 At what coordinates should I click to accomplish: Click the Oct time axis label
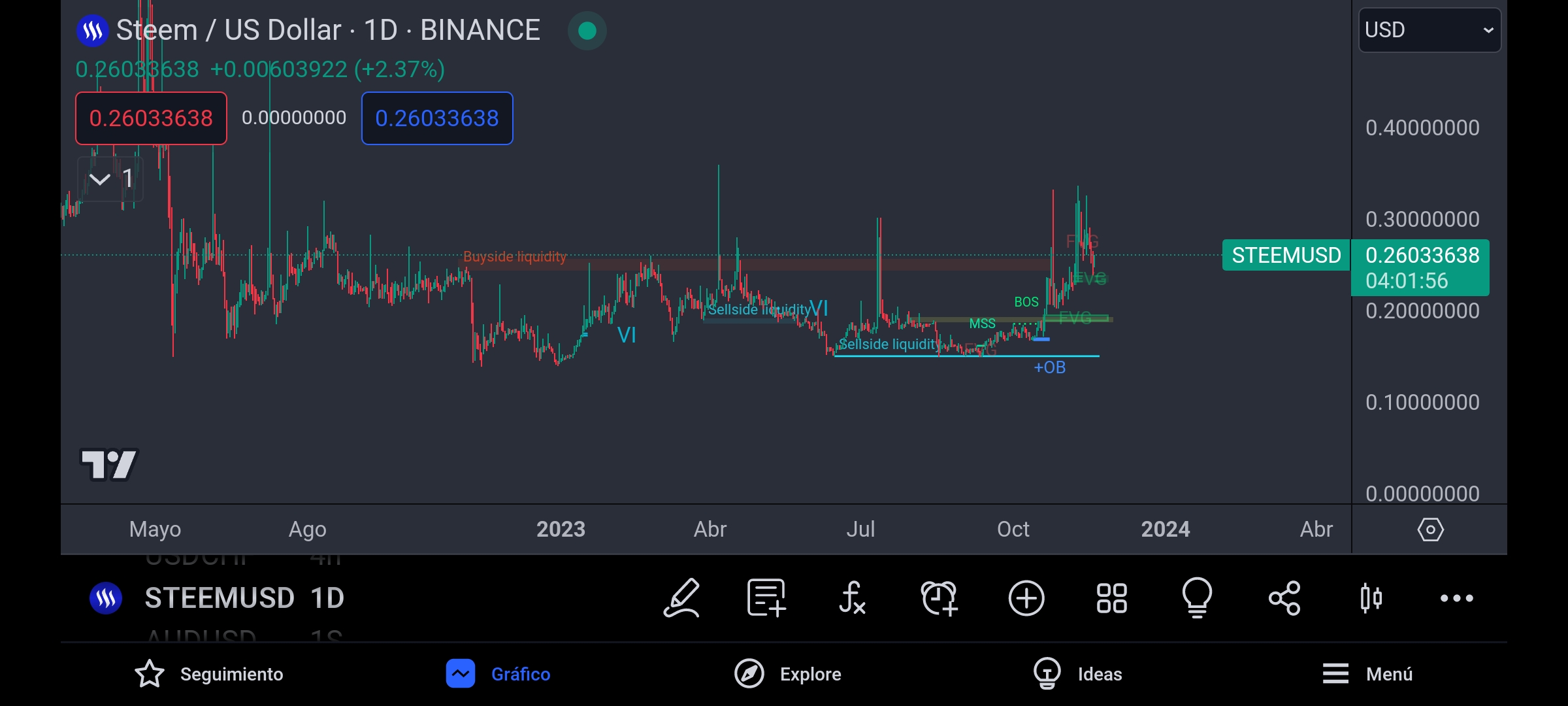coord(1013,529)
